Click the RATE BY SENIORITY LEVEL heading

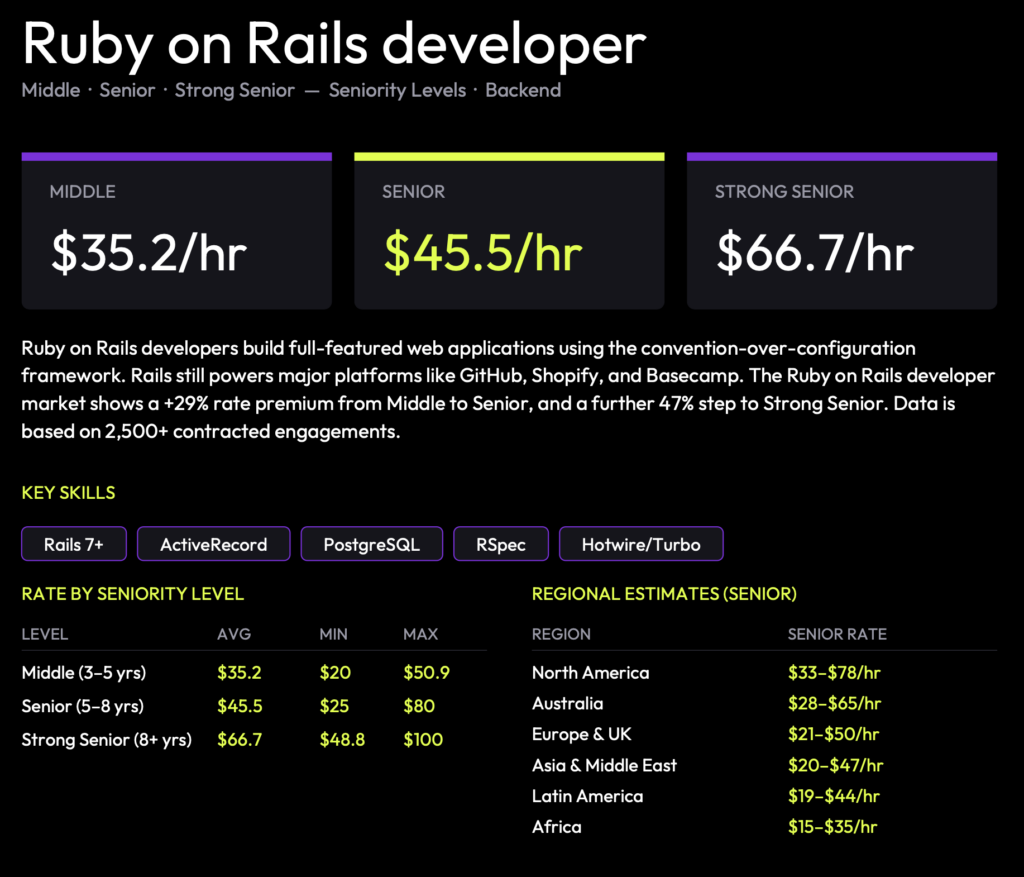point(133,594)
